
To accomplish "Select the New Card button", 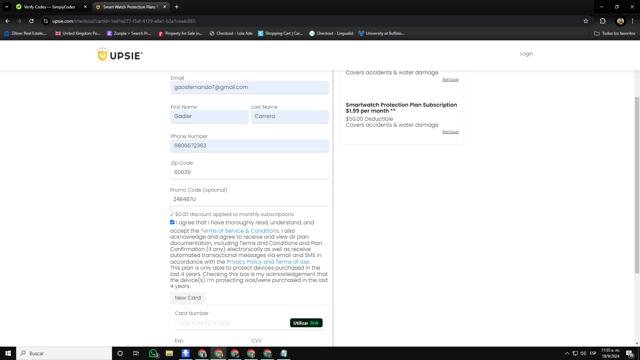I will [188, 298].
